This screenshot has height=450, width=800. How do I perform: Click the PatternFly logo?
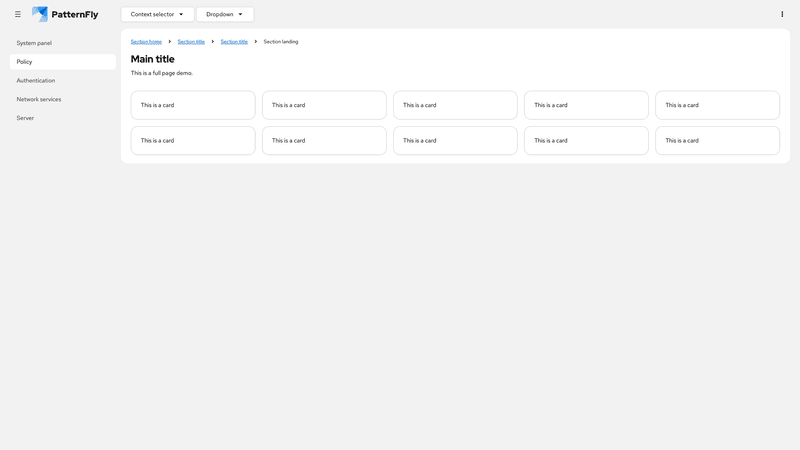65,14
